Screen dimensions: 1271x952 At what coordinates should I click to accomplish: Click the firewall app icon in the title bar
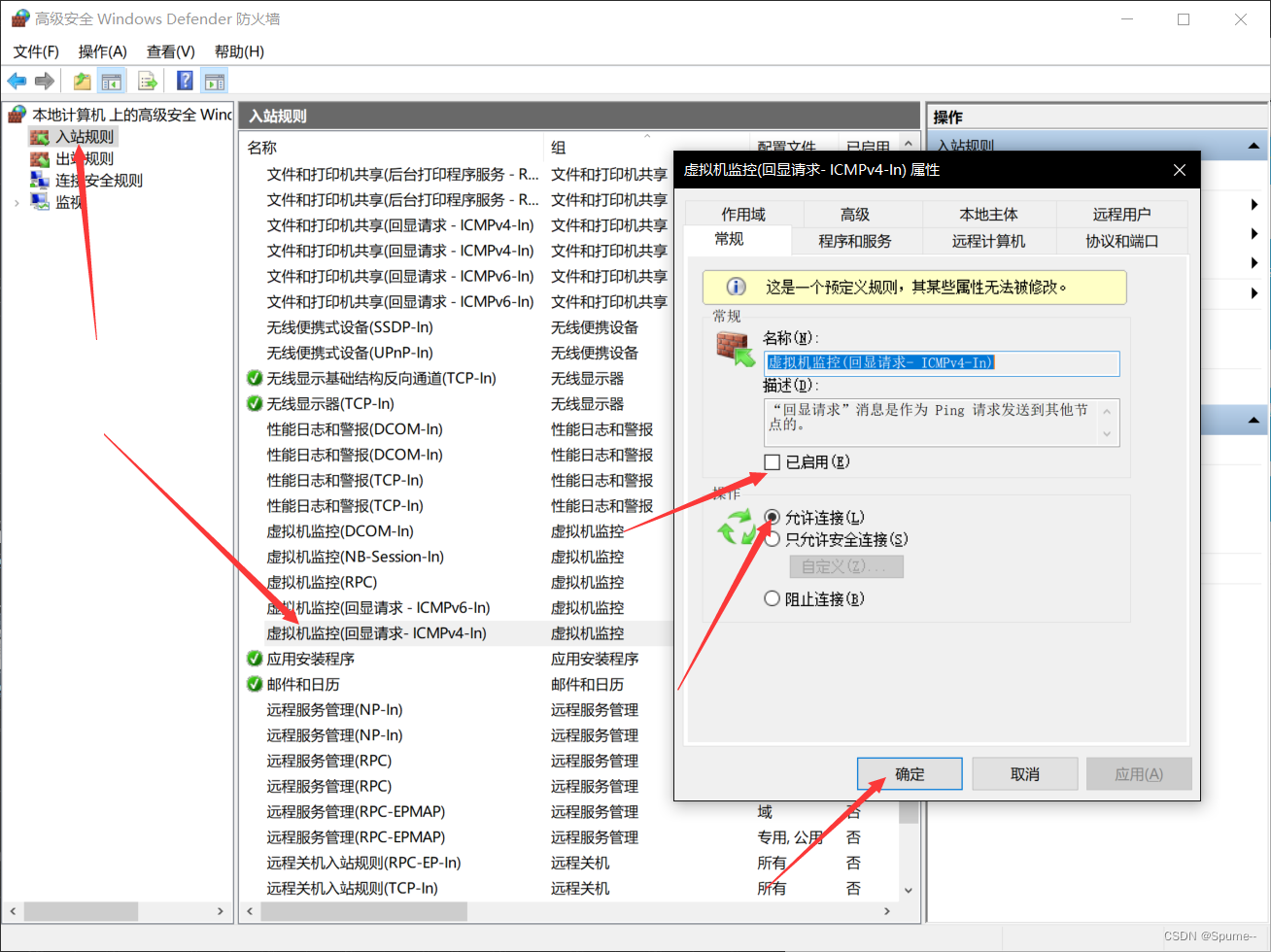click(20, 18)
